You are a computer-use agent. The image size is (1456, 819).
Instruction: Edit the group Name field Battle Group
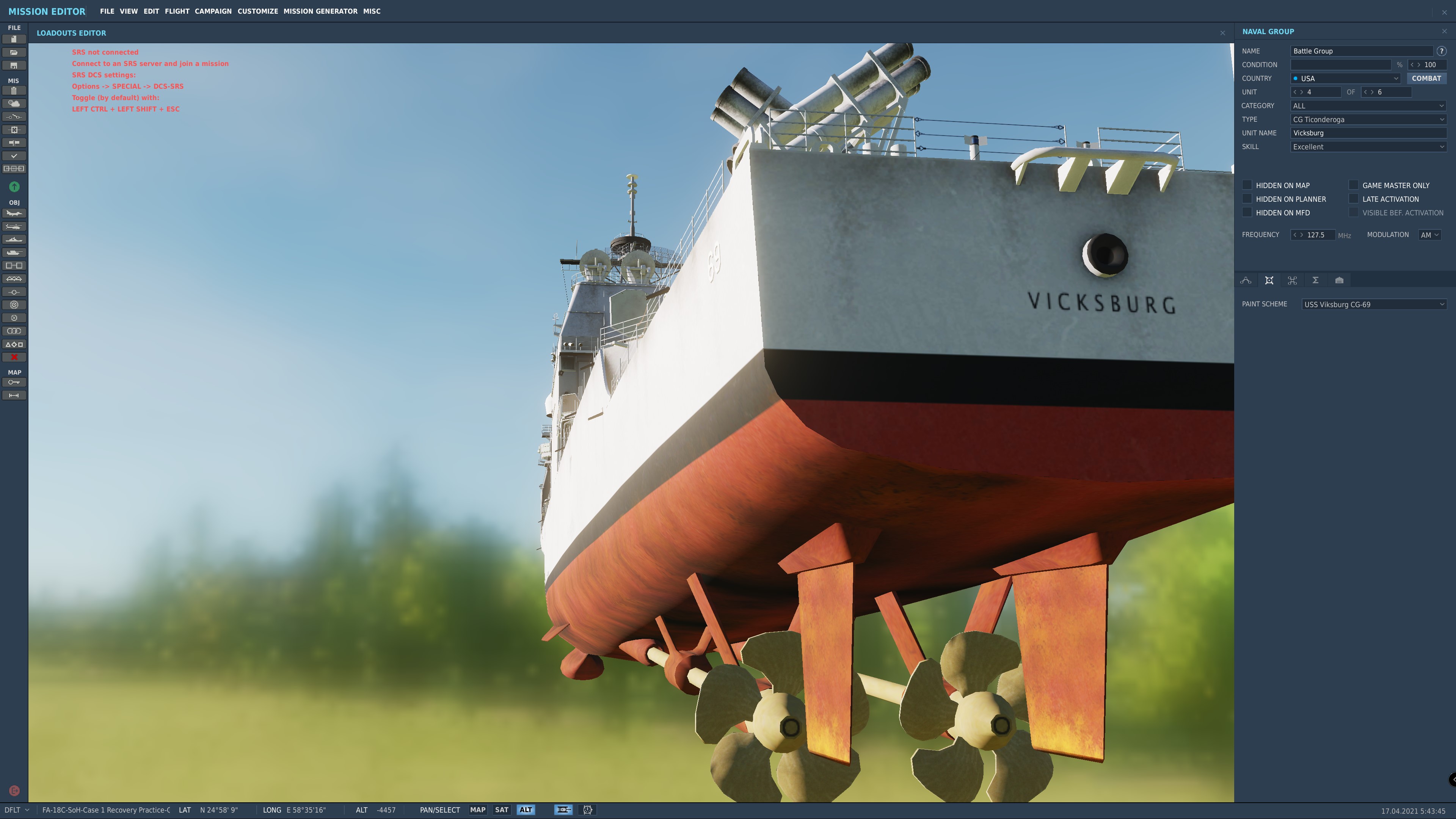tap(1362, 51)
